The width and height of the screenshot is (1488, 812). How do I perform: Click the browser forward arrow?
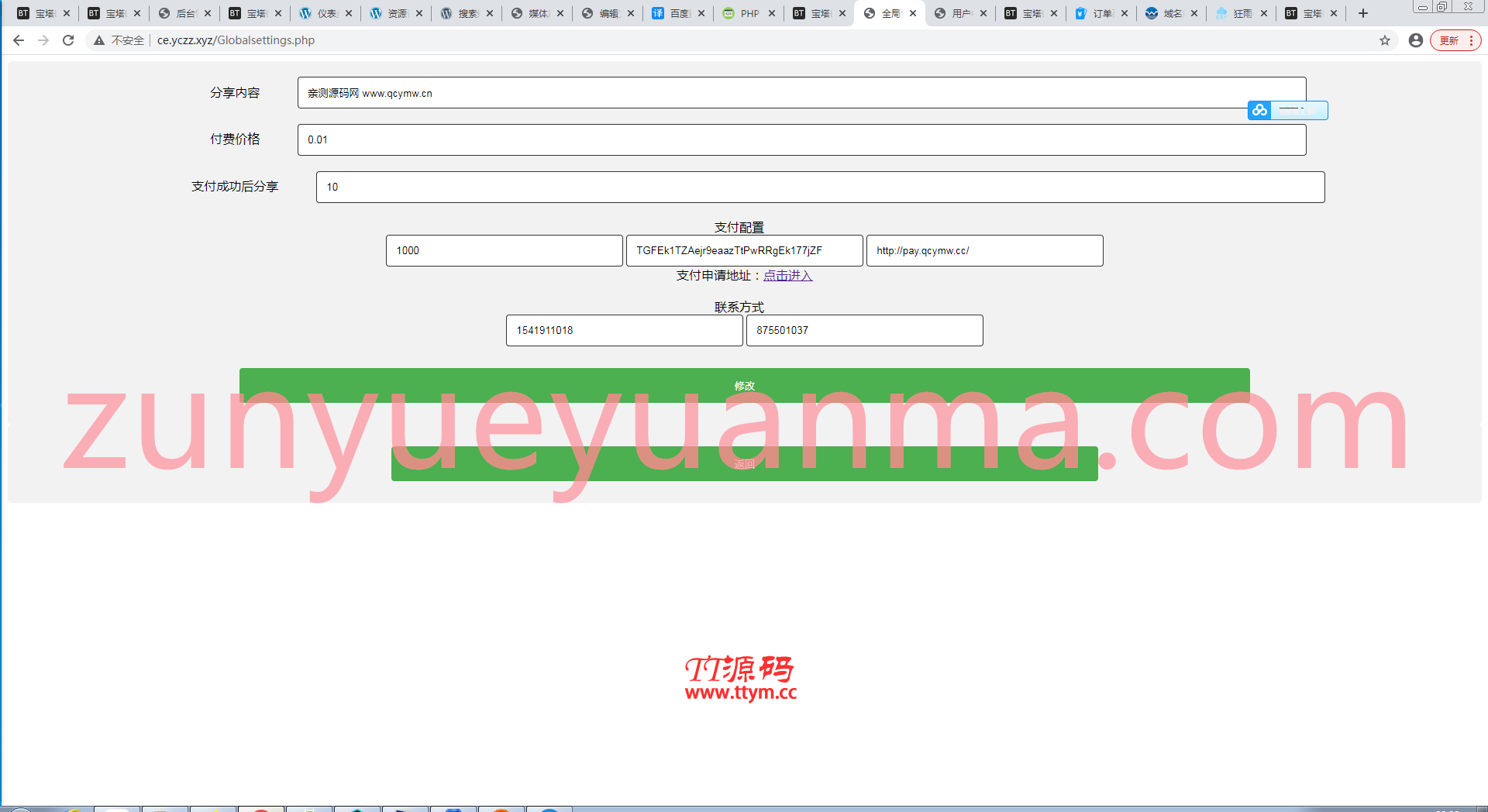click(x=43, y=40)
